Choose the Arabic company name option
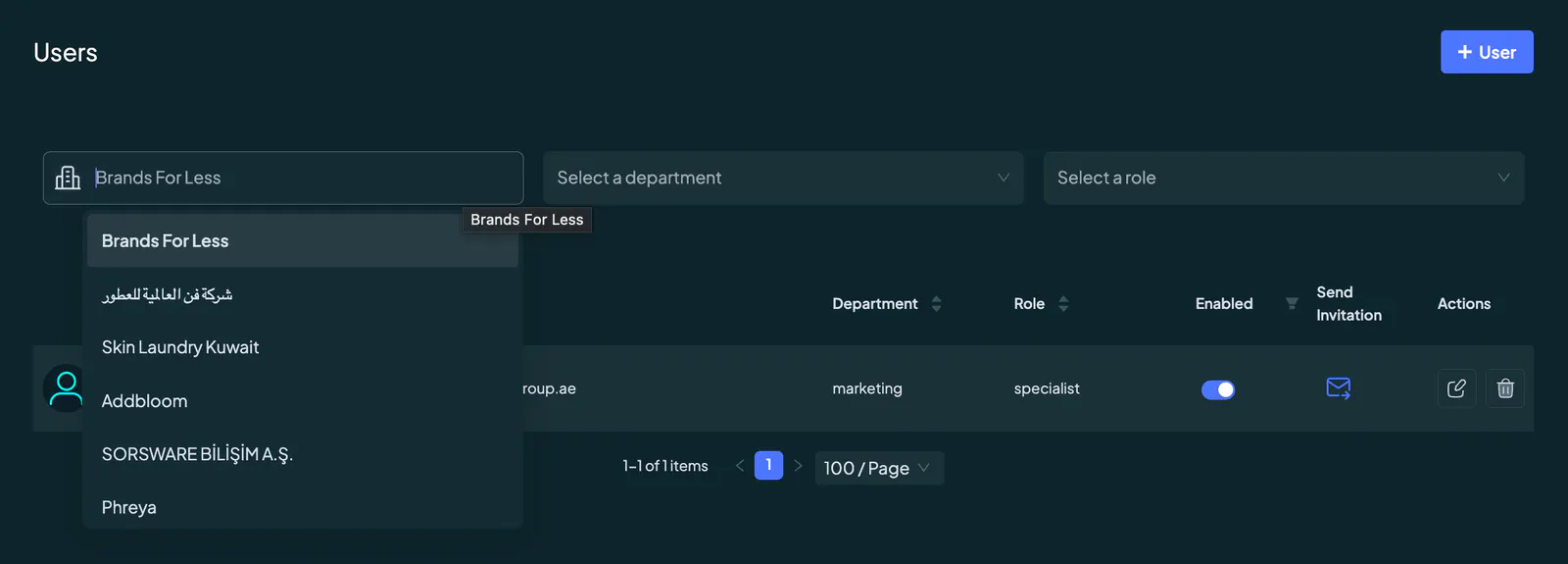The width and height of the screenshot is (1568, 564). click(303, 294)
